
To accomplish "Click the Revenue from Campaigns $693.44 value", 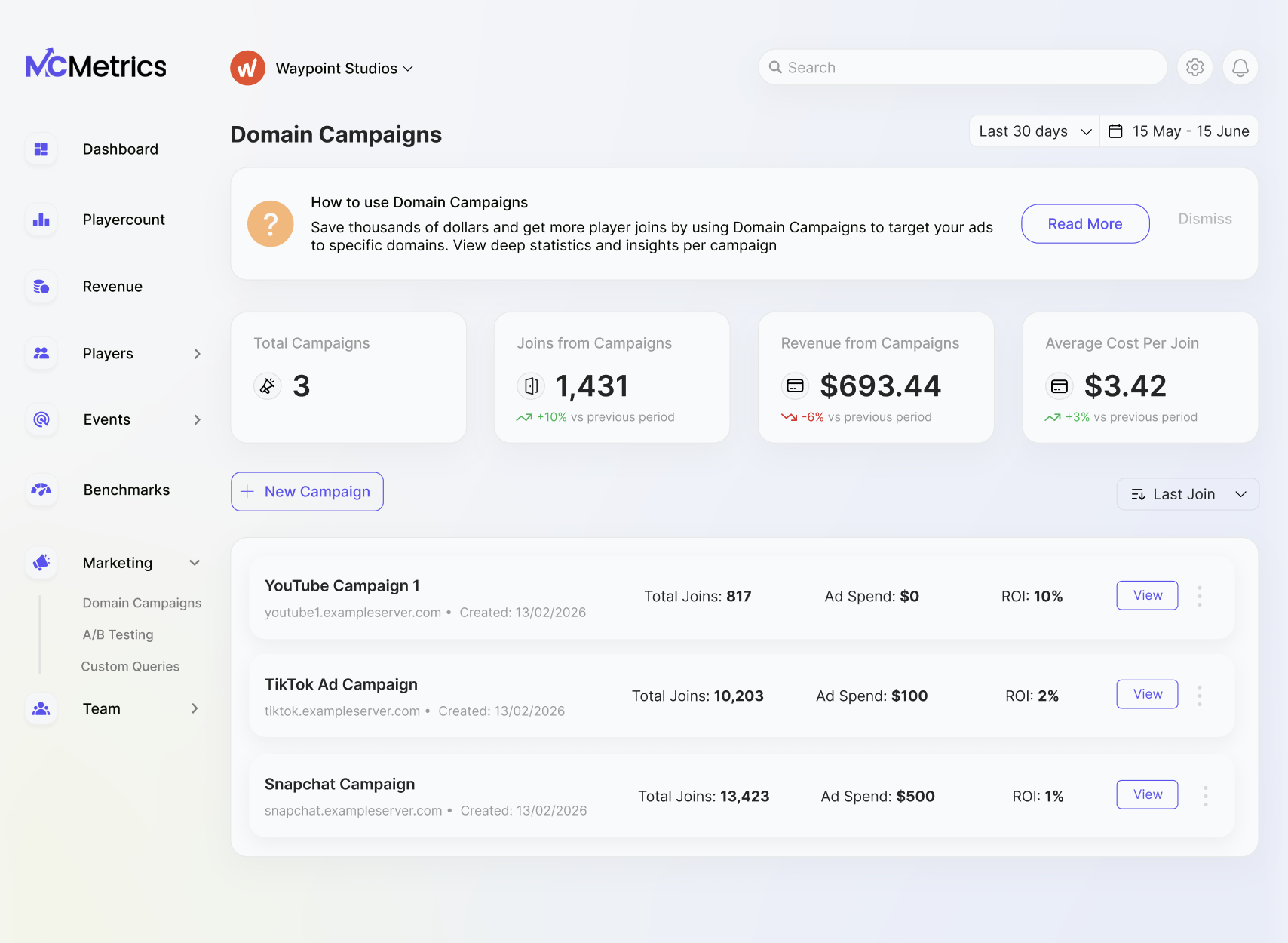I will pos(880,386).
